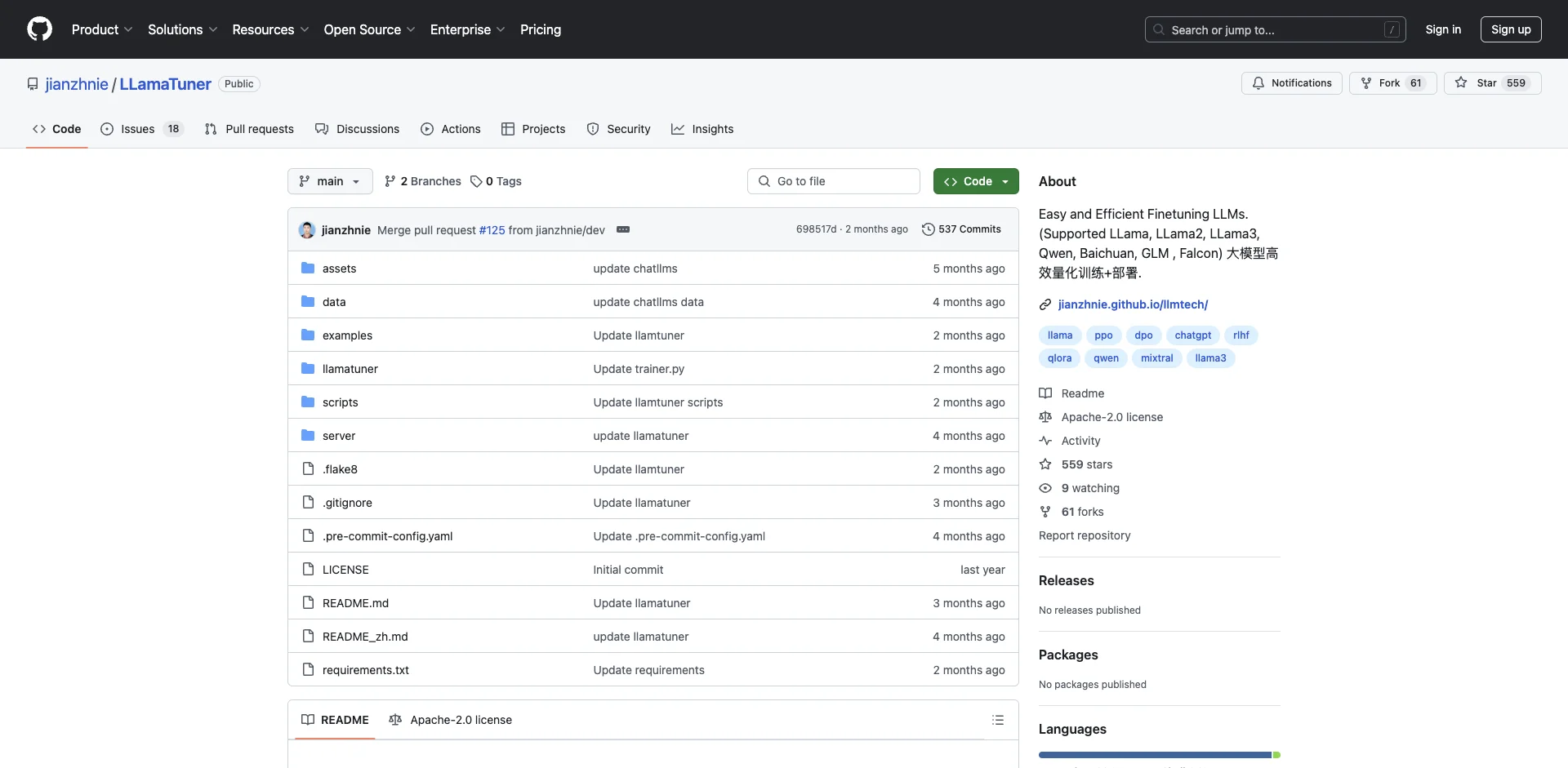Click the Go to file search box
The width and height of the screenshot is (1568, 768).
[x=834, y=181]
